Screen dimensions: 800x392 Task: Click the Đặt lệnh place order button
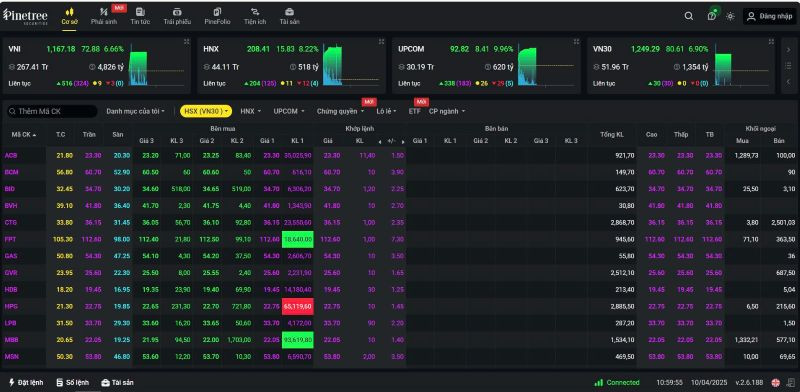click(26, 382)
